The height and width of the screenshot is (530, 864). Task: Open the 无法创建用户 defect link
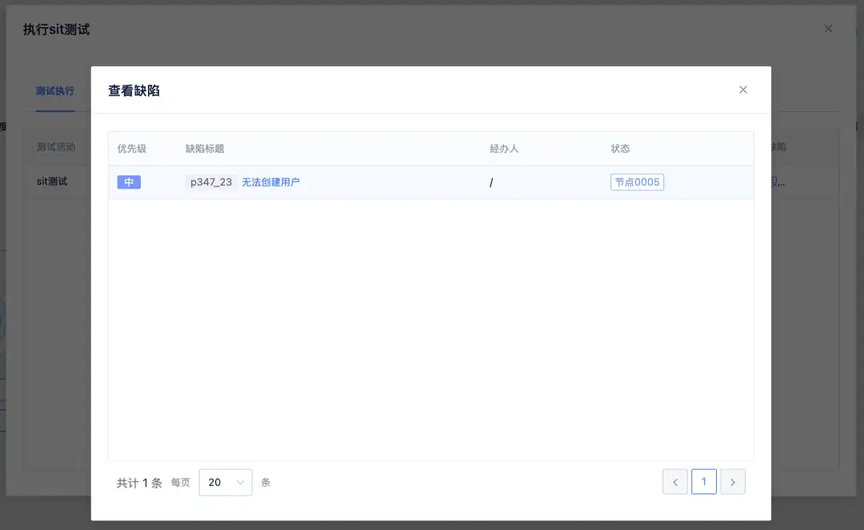pos(271,182)
